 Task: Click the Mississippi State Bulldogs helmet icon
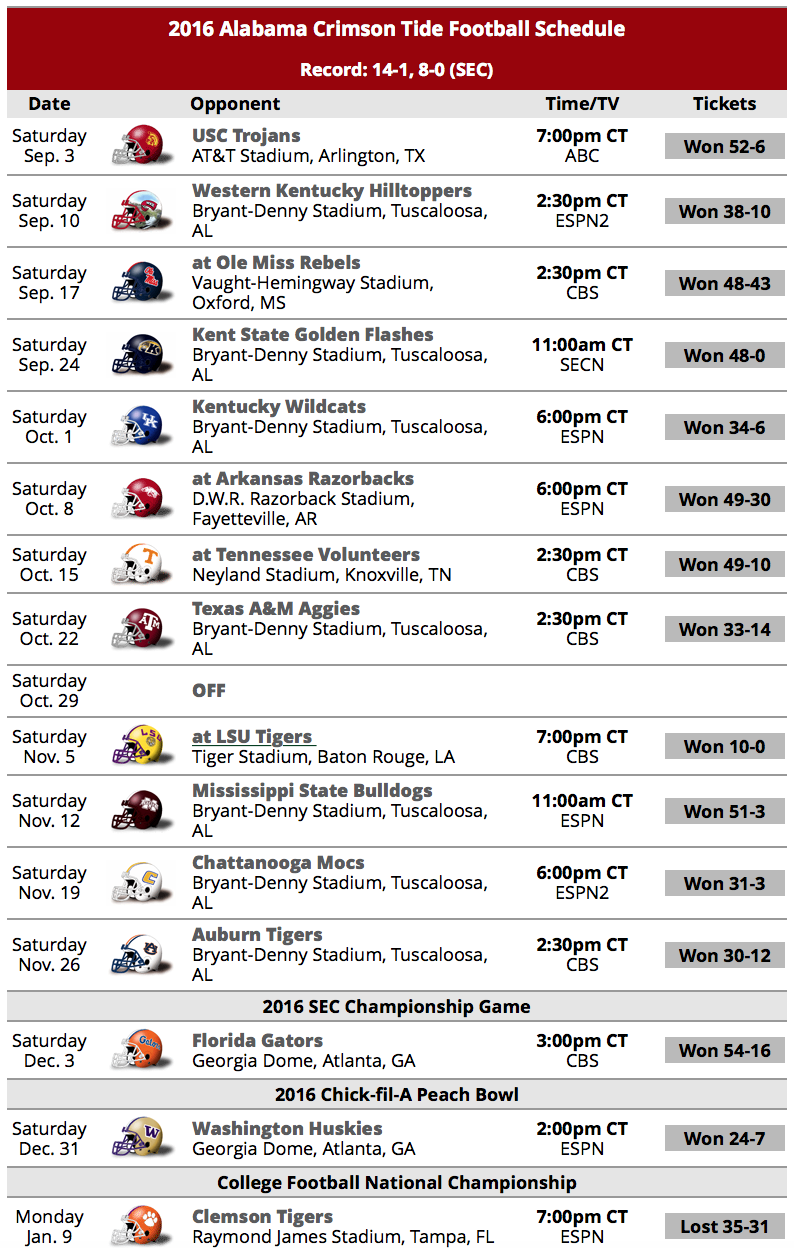[137, 811]
